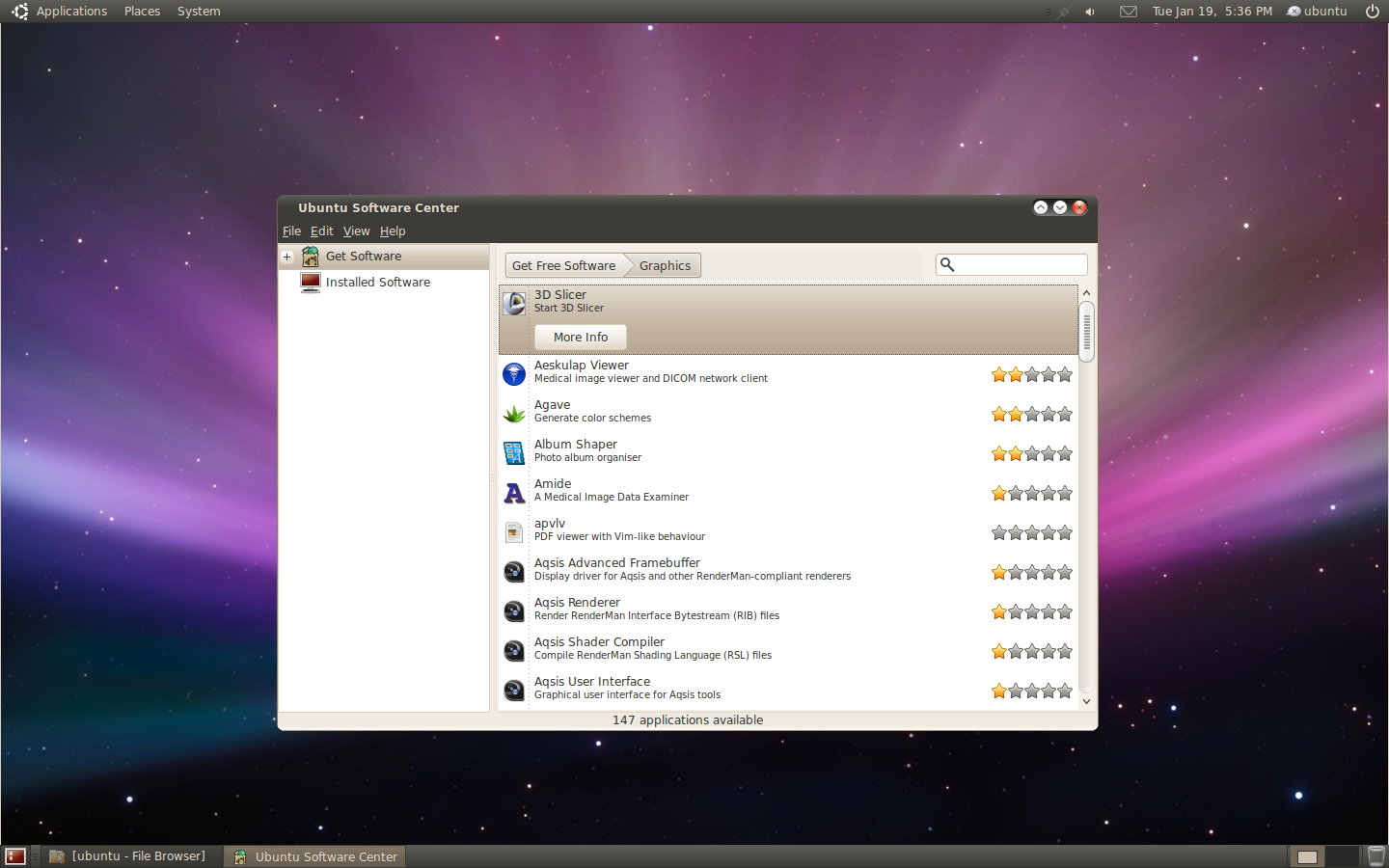
Task: Open the View menu
Action: [356, 231]
